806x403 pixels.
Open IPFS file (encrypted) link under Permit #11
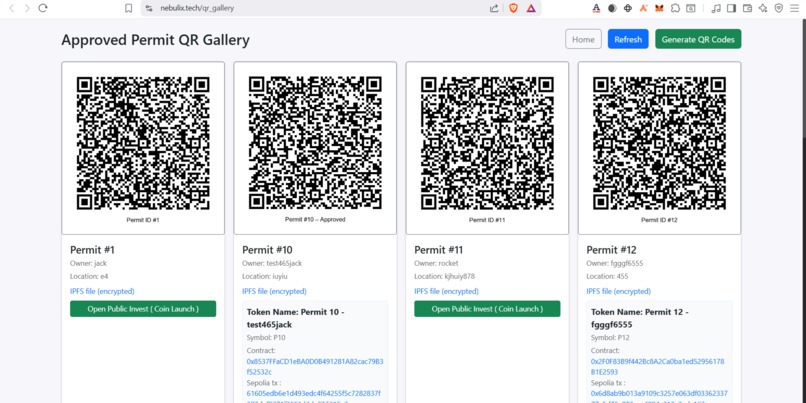(x=447, y=291)
